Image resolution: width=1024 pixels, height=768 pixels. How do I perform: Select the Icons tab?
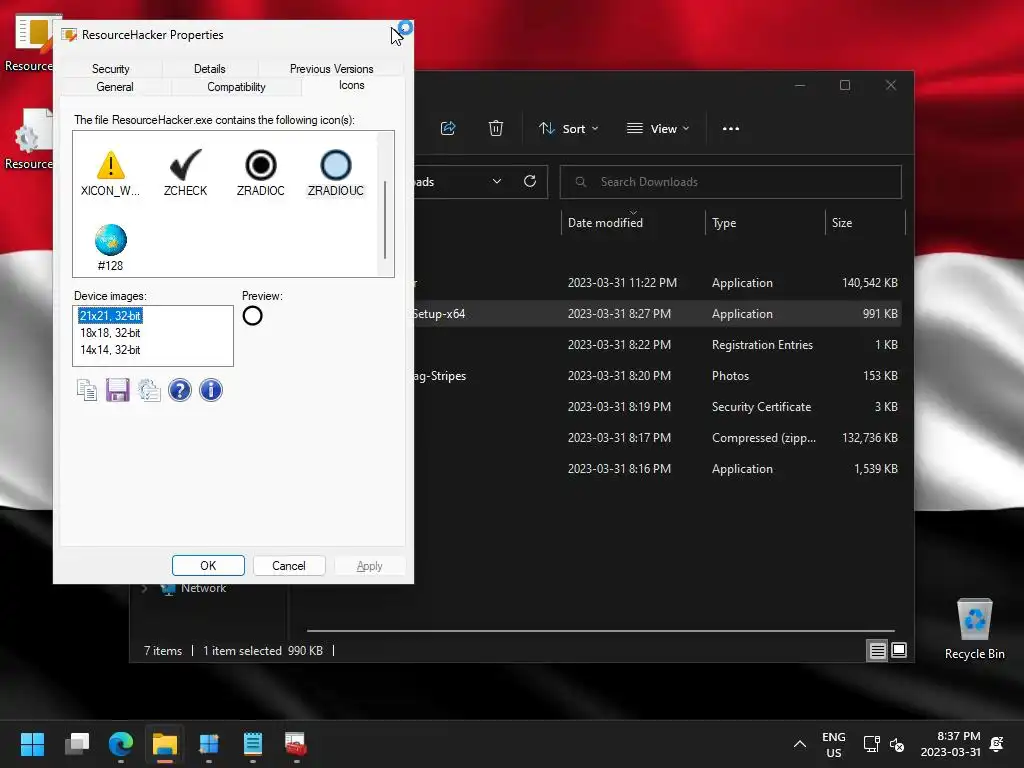(x=351, y=86)
